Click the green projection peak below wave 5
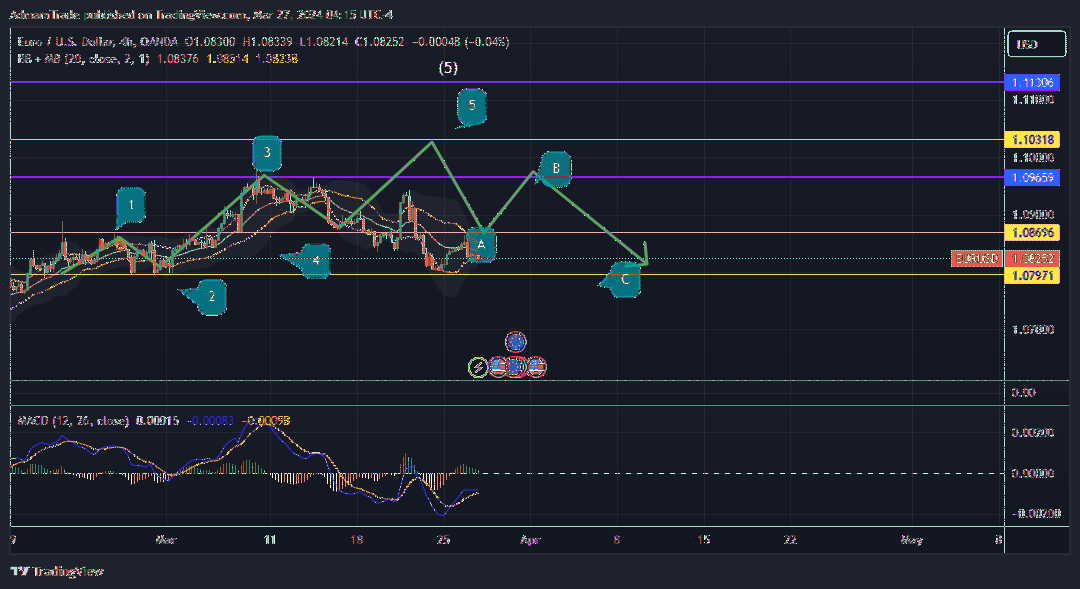This screenshot has width=1080, height=589. [x=432, y=142]
